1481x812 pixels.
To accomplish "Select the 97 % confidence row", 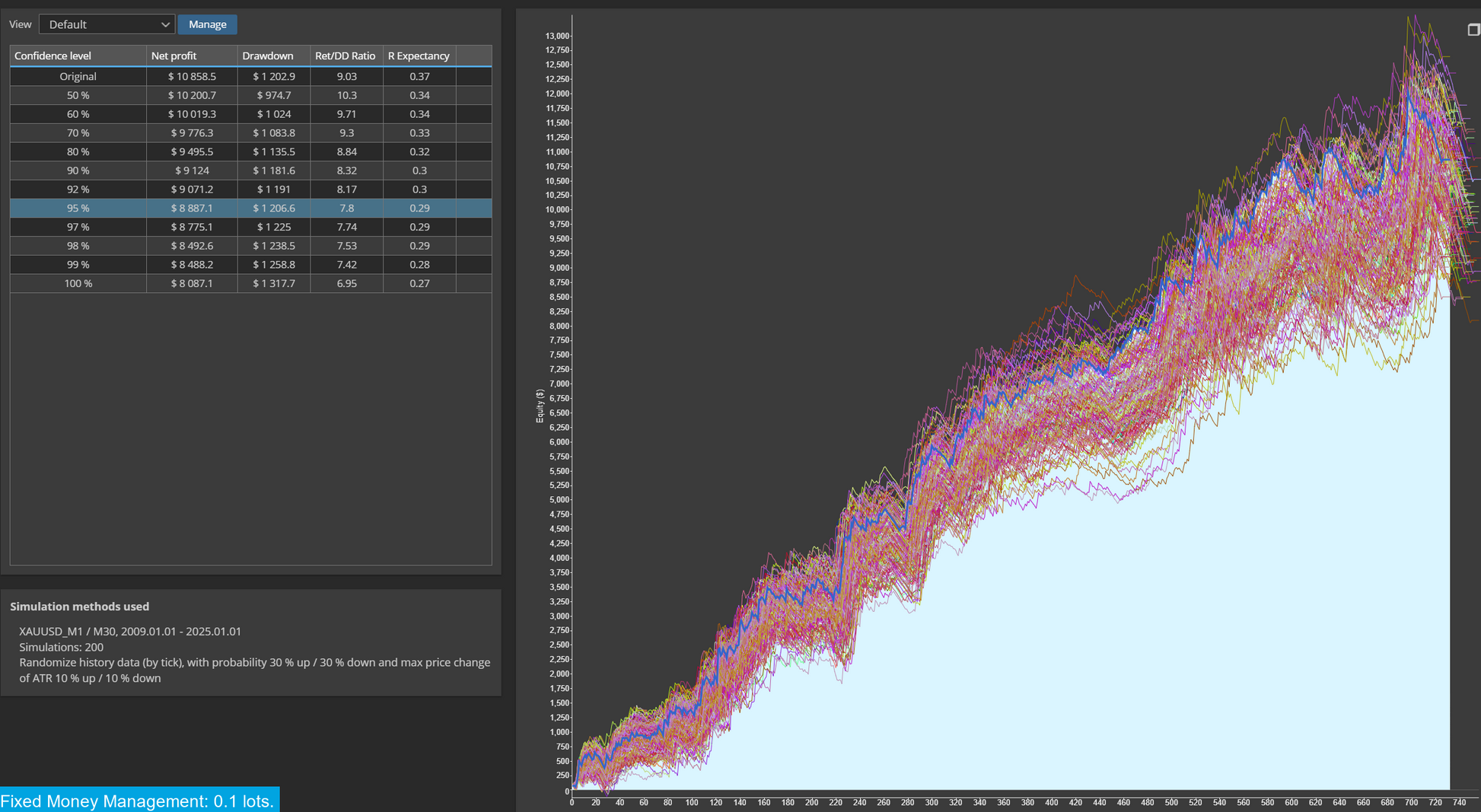I will pyautogui.click(x=250, y=227).
